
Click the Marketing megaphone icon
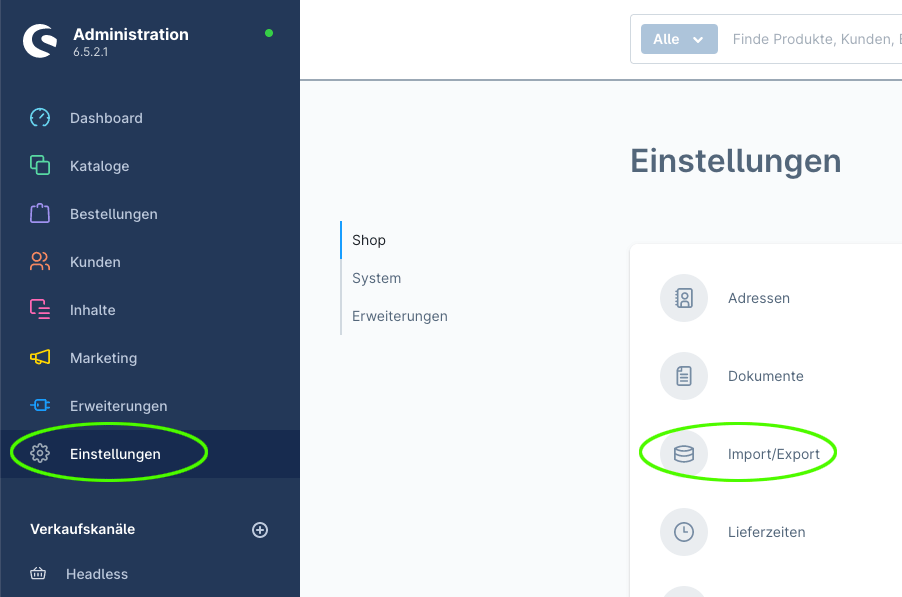coord(40,358)
